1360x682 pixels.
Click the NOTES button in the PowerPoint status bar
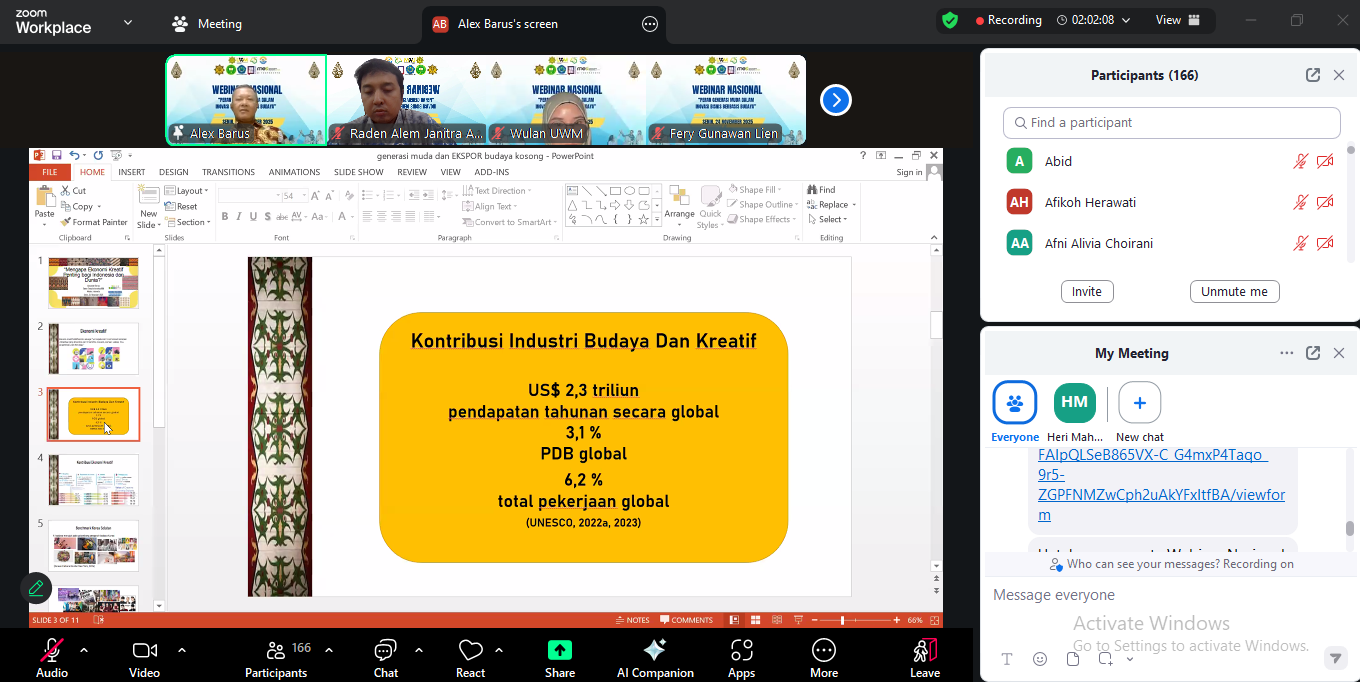point(632,620)
